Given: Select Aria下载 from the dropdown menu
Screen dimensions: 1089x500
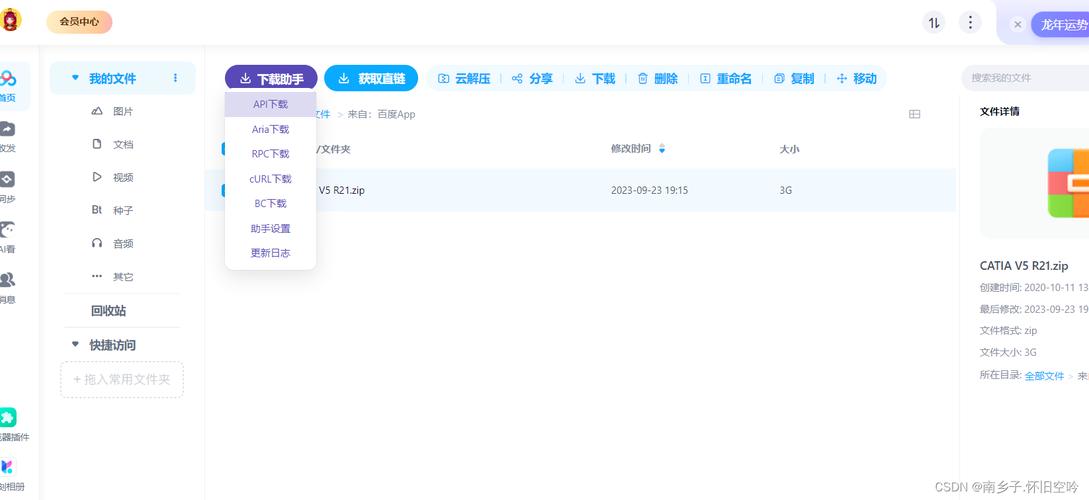Looking at the screenshot, I should [270, 129].
